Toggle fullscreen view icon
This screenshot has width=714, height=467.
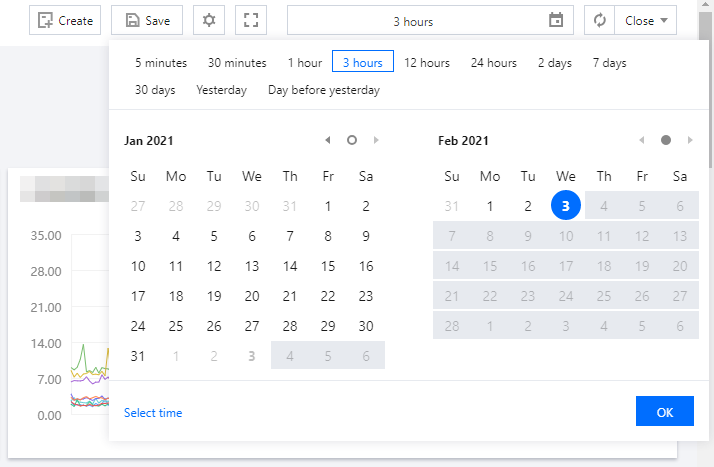coord(251,20)
